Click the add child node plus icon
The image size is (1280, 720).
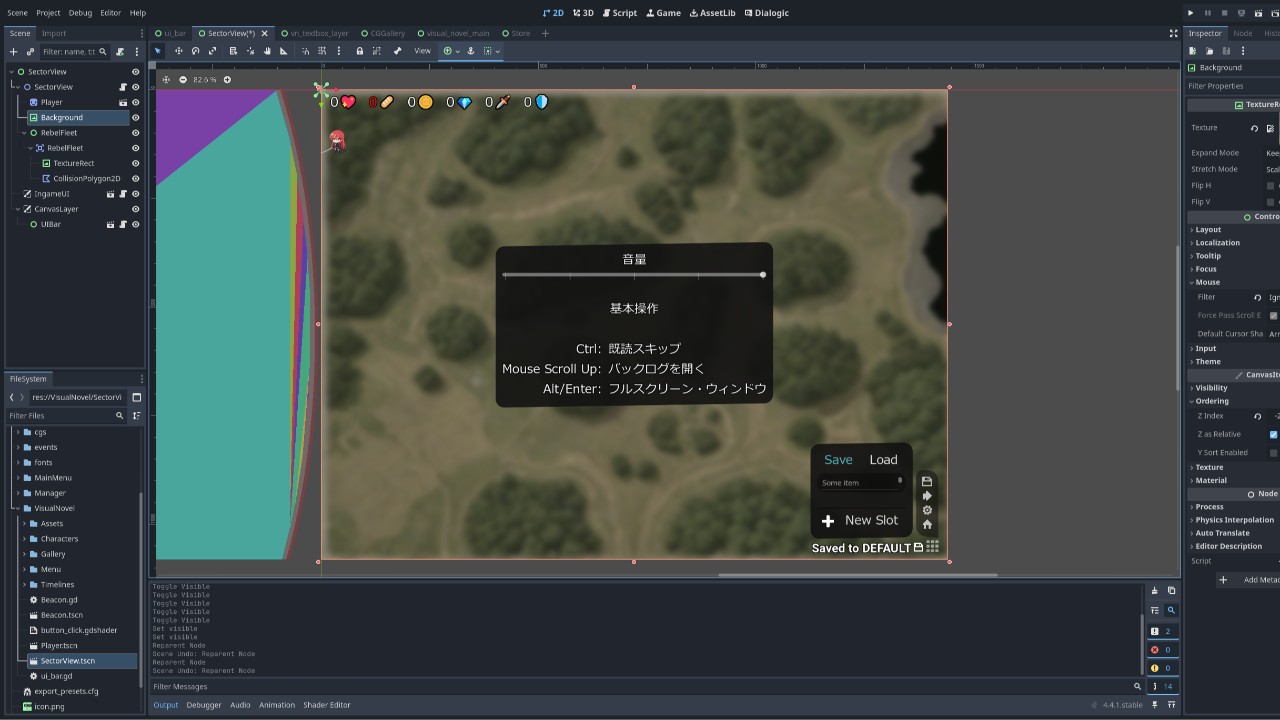[14, 51]
